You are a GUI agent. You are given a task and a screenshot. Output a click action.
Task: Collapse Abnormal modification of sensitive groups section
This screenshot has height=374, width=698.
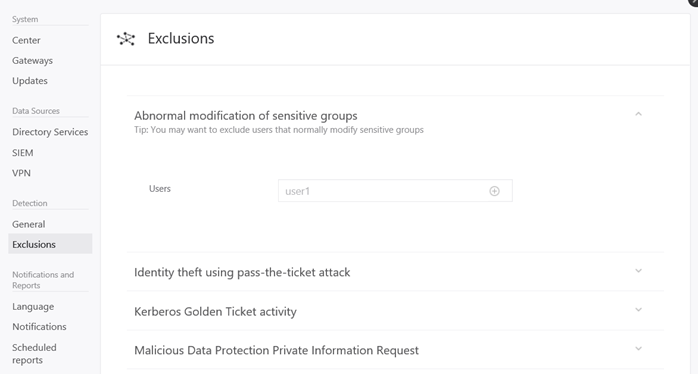coord(638,114)
